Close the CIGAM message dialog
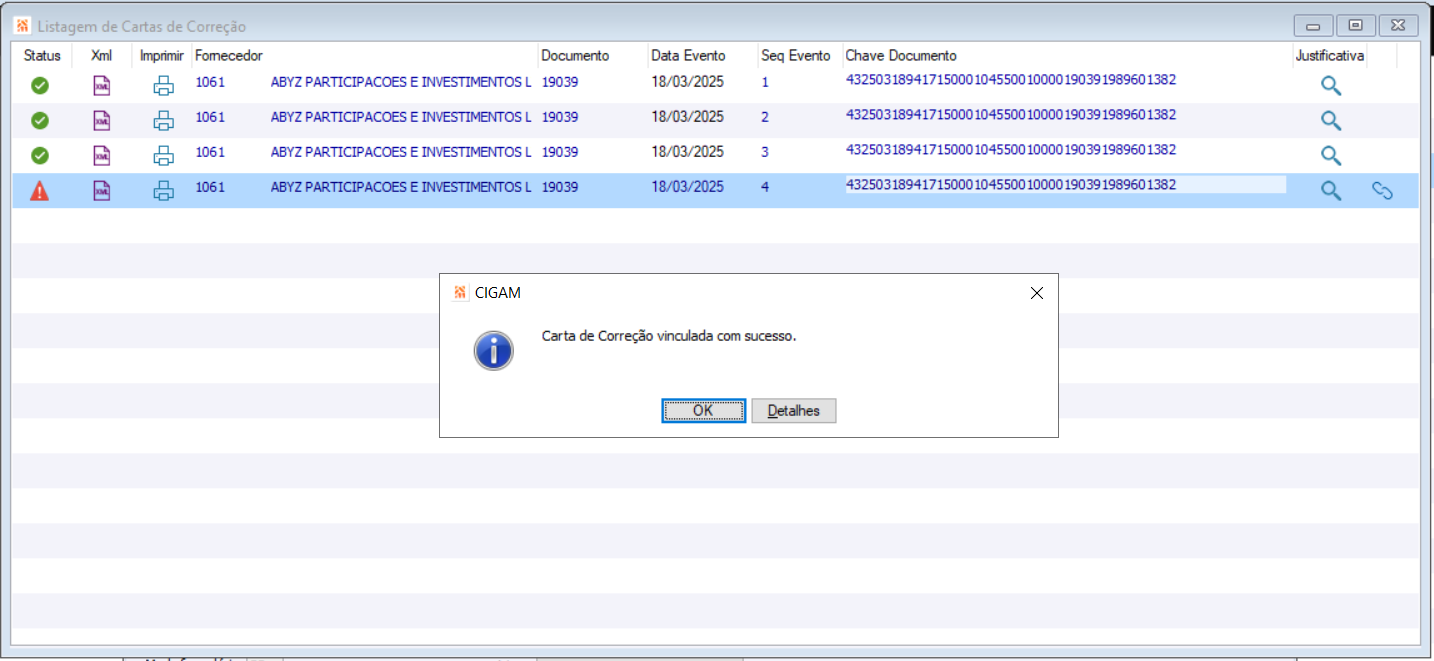 [x=1036, y=293]
